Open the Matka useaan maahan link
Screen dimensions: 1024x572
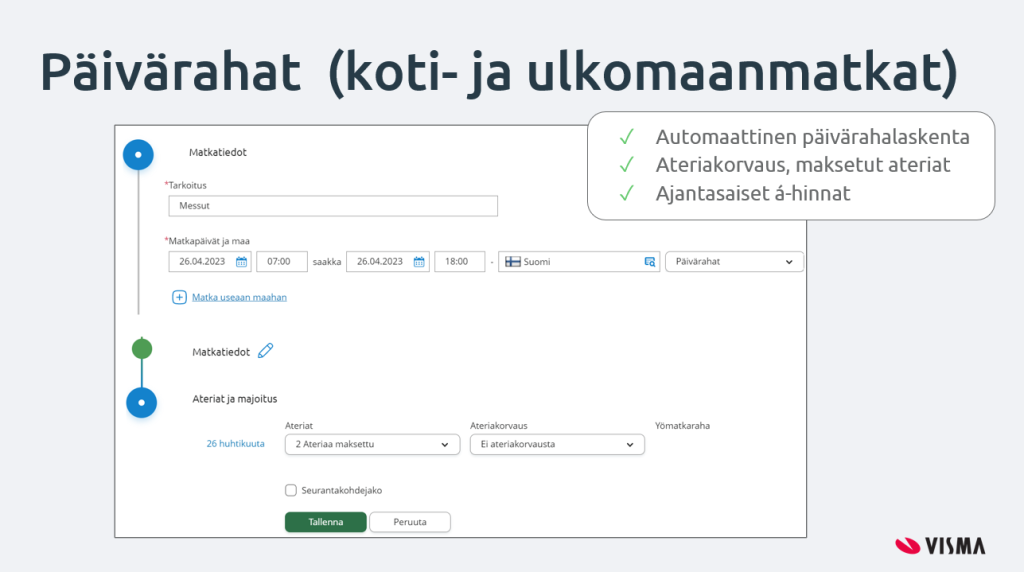click(x=239, y=297)
